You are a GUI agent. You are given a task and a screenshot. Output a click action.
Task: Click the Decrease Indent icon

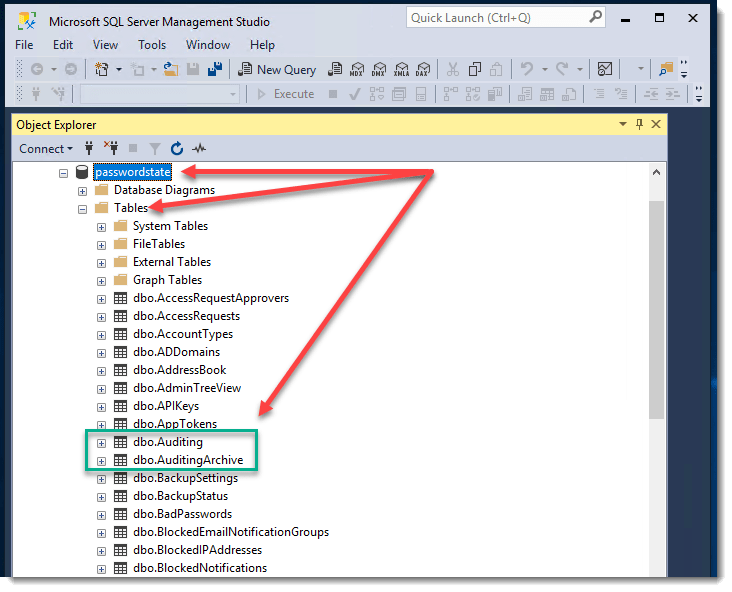[x=650, y=94]
